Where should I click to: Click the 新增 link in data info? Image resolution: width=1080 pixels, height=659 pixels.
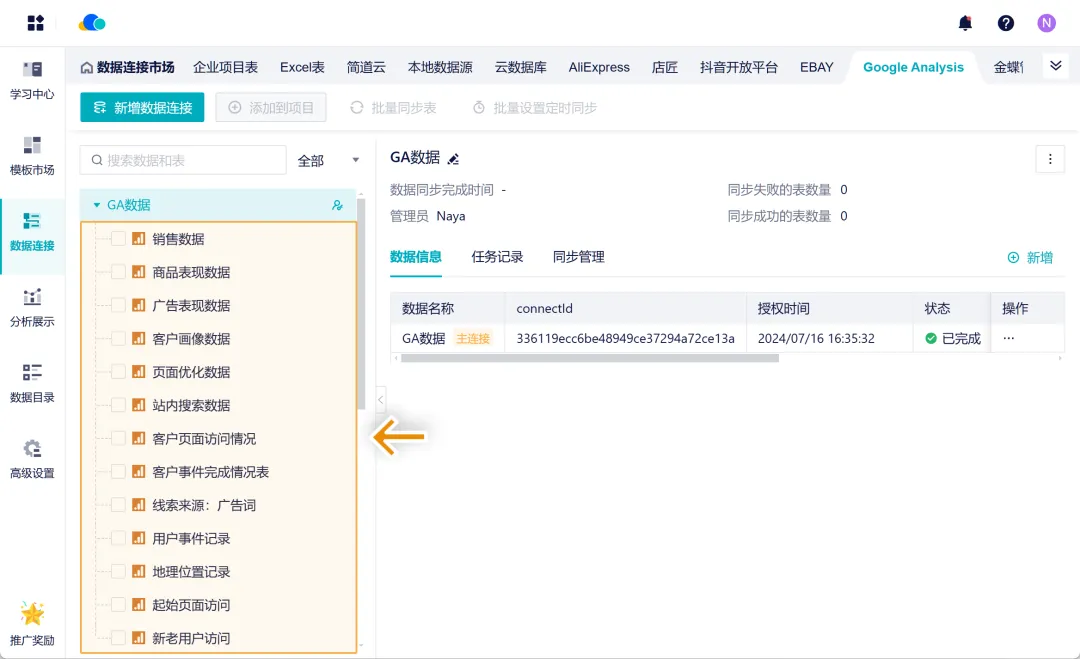click(1030, 258)
